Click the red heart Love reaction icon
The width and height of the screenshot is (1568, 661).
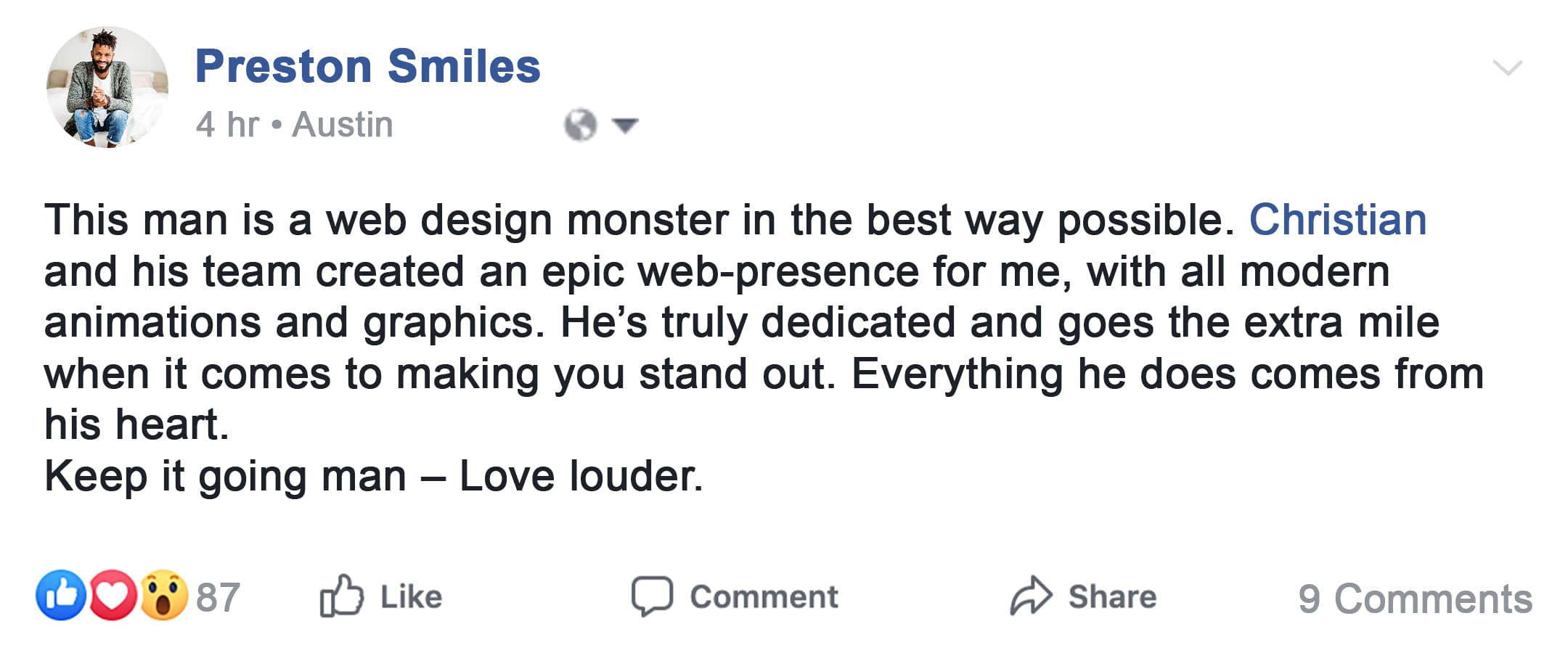coord(113,596)
